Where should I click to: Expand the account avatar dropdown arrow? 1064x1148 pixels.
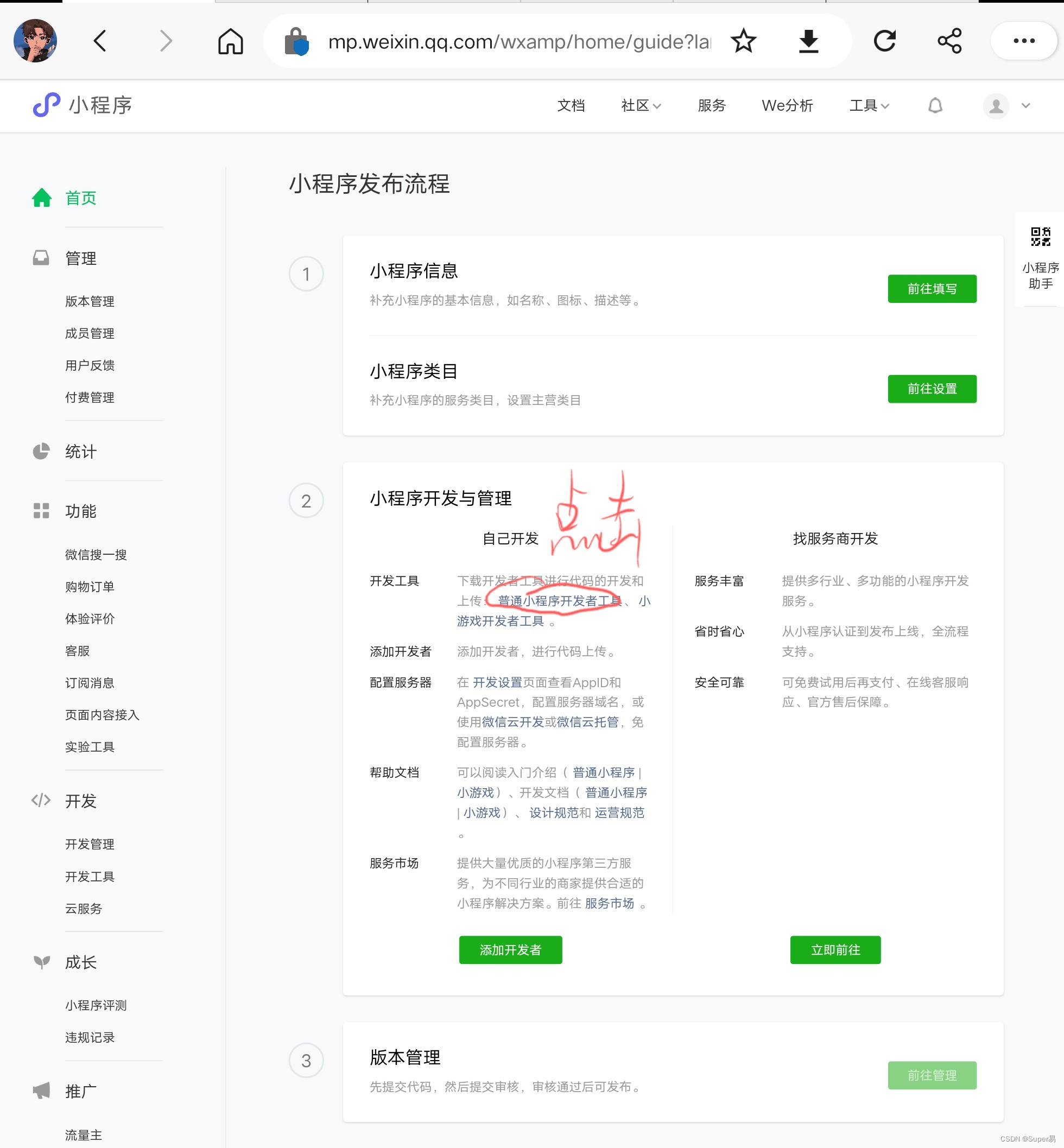[x=1025, y=106]
